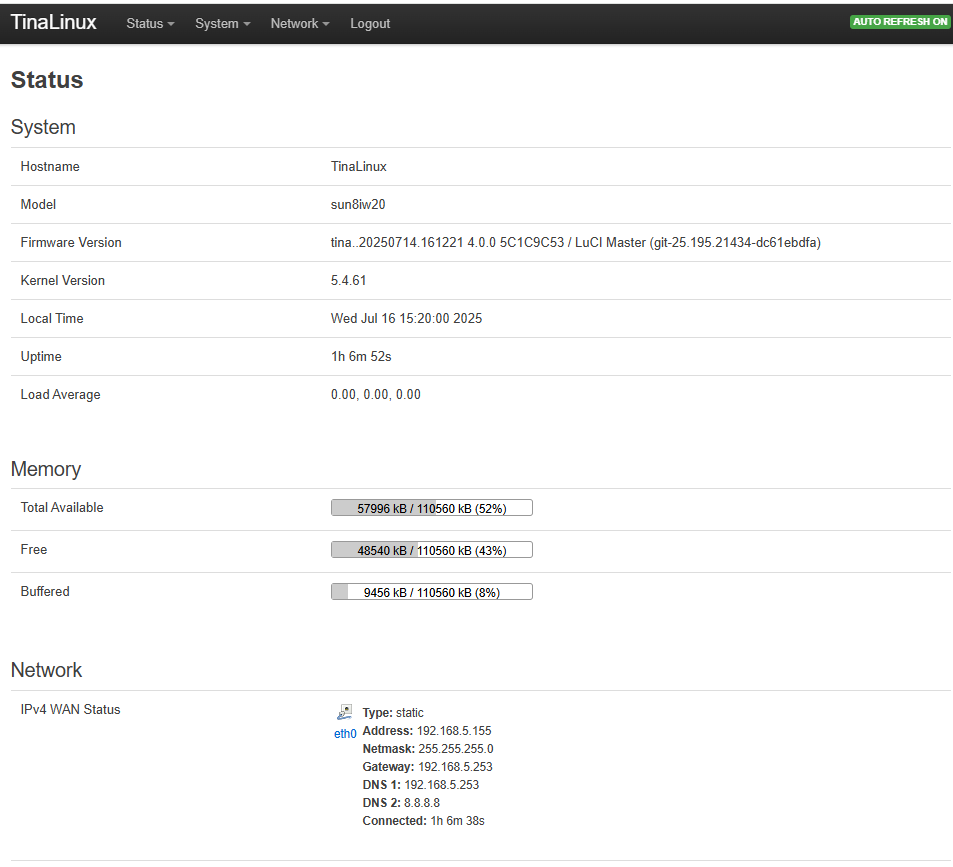The width and height of the screenshot is (953, 867).
Task: Click the WAN address 192.168.5.155
Action: tap(454, 731)
